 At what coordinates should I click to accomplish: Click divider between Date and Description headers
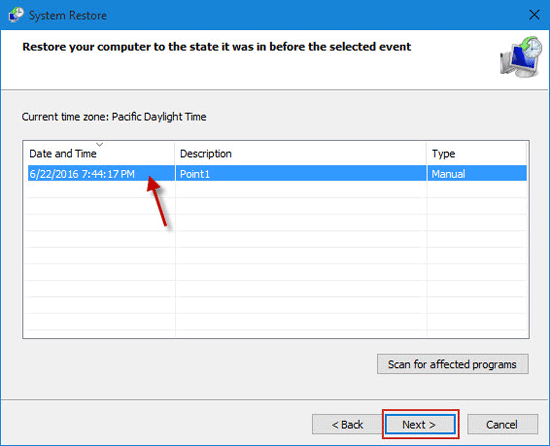174,154
